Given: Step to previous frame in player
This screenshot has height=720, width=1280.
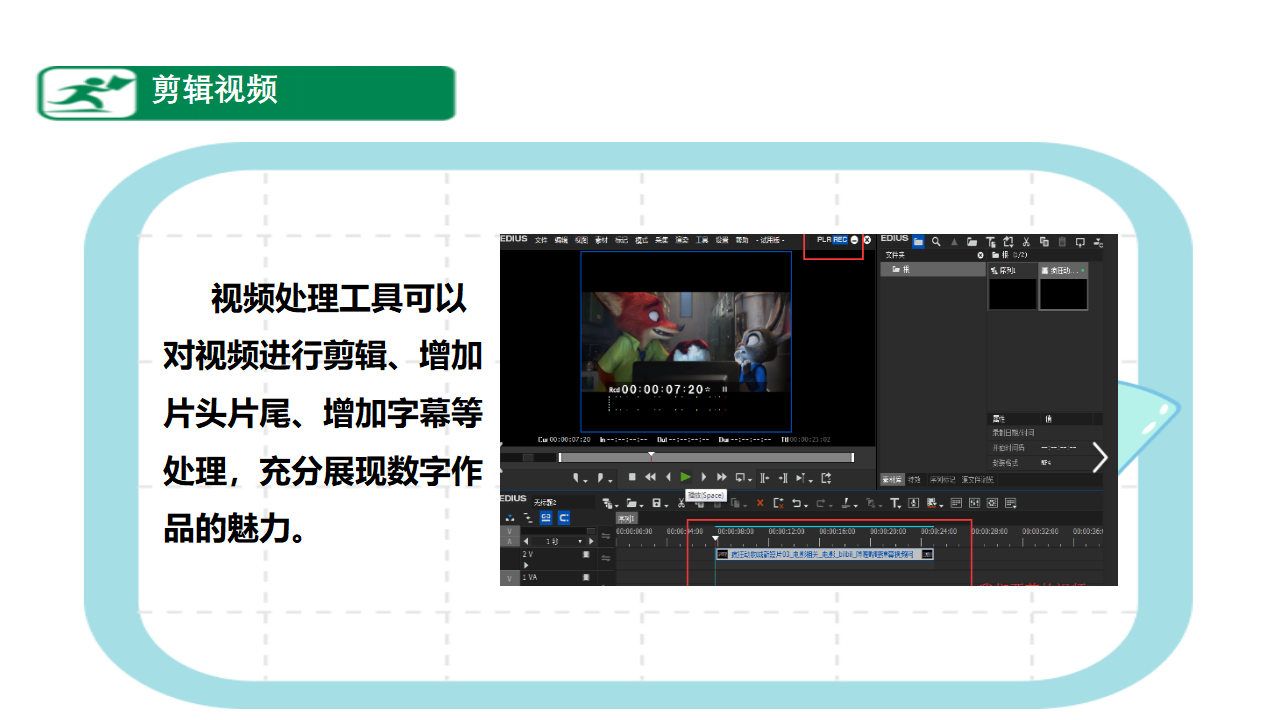Looking at the screenshot, I should pyautogui.click(x=668, y=477).
